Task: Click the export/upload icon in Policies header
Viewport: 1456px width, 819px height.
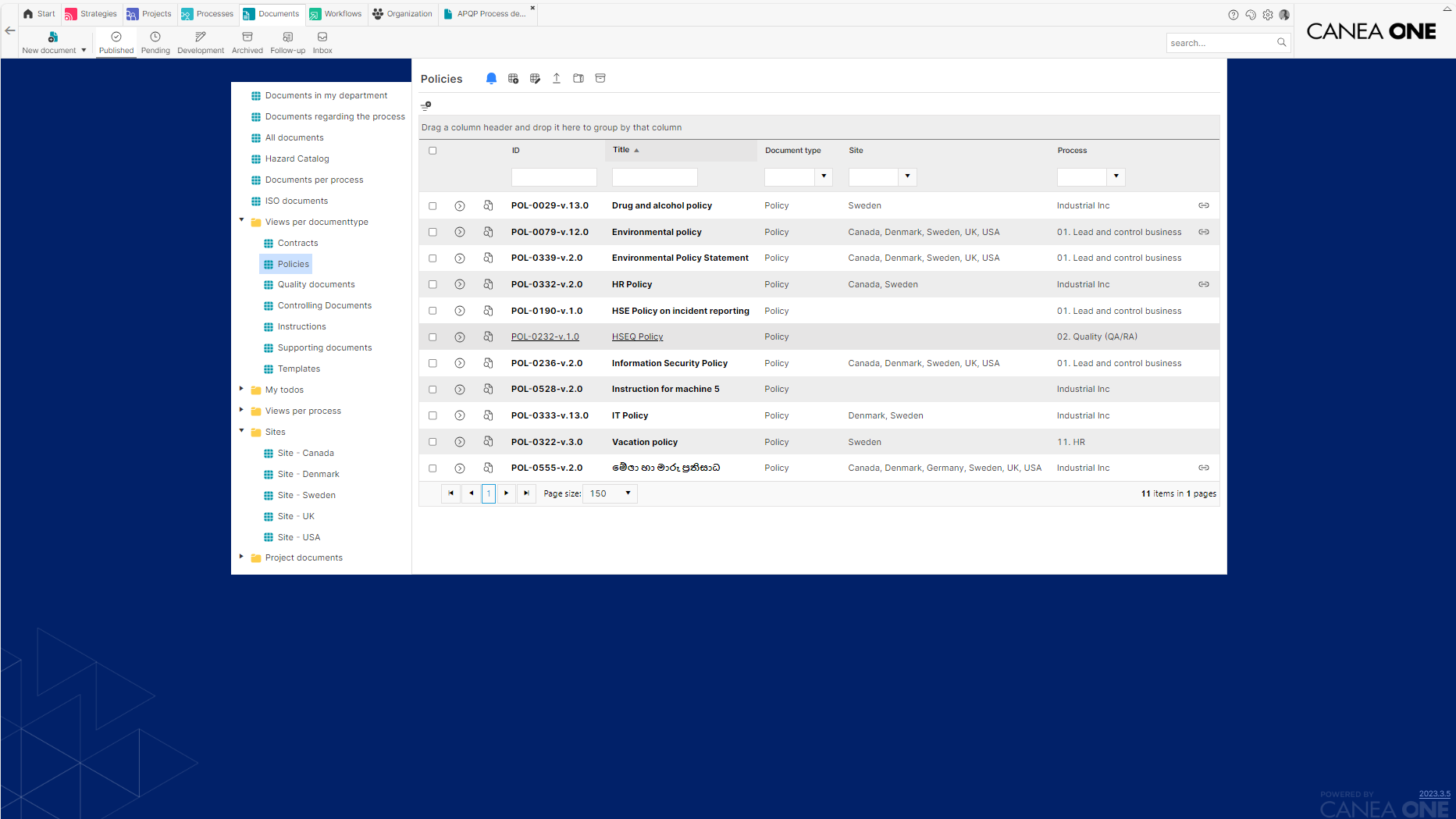Action: point(557,78)
